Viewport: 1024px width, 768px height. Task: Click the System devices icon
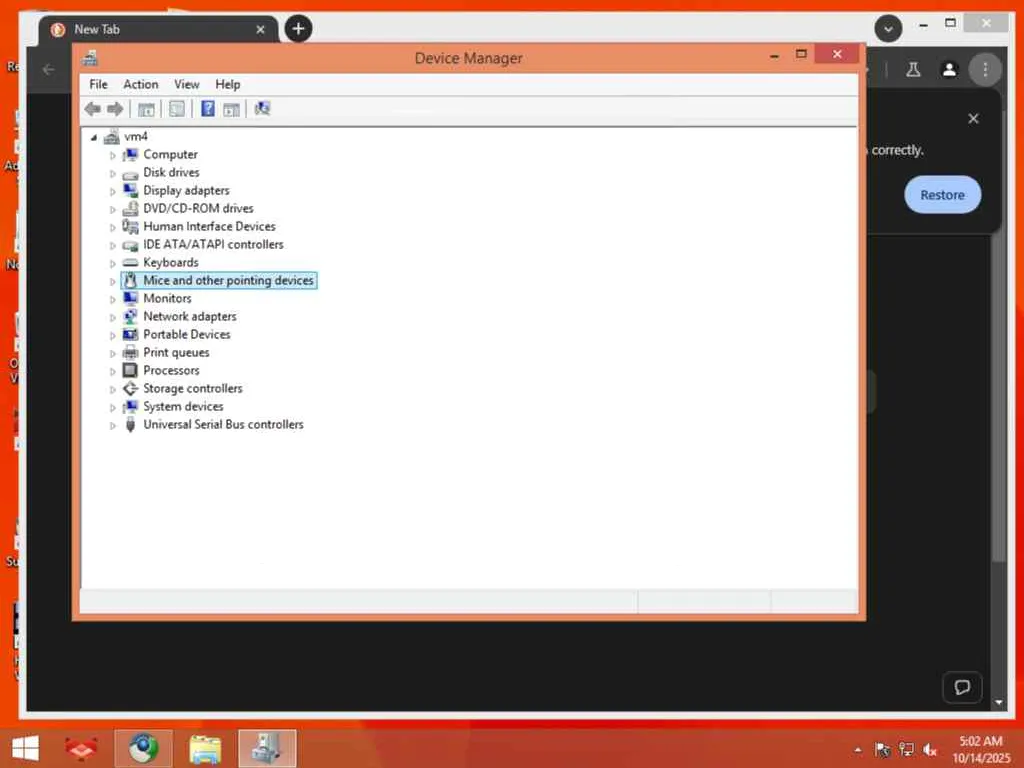tap(131, 406)
